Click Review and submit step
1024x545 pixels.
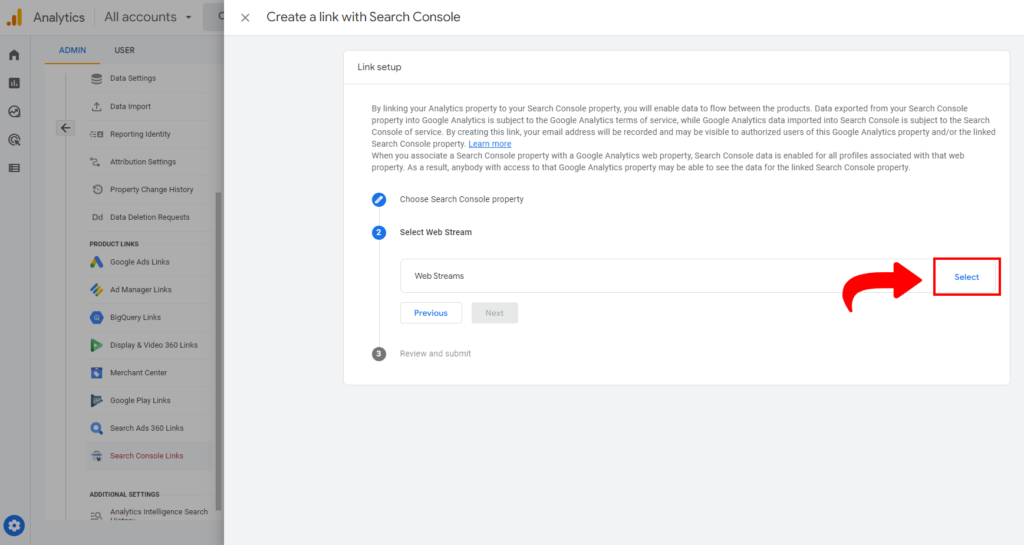(435, 354)
